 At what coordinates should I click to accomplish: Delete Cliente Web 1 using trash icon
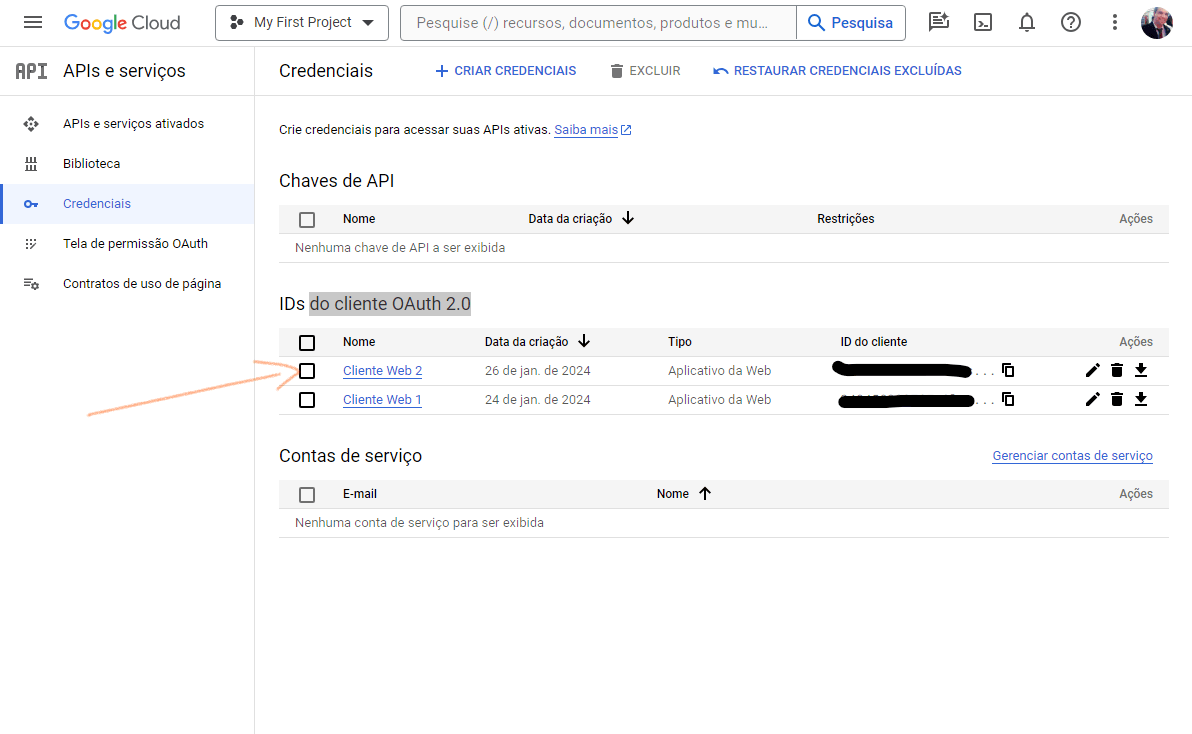(x=1117, y=400)
